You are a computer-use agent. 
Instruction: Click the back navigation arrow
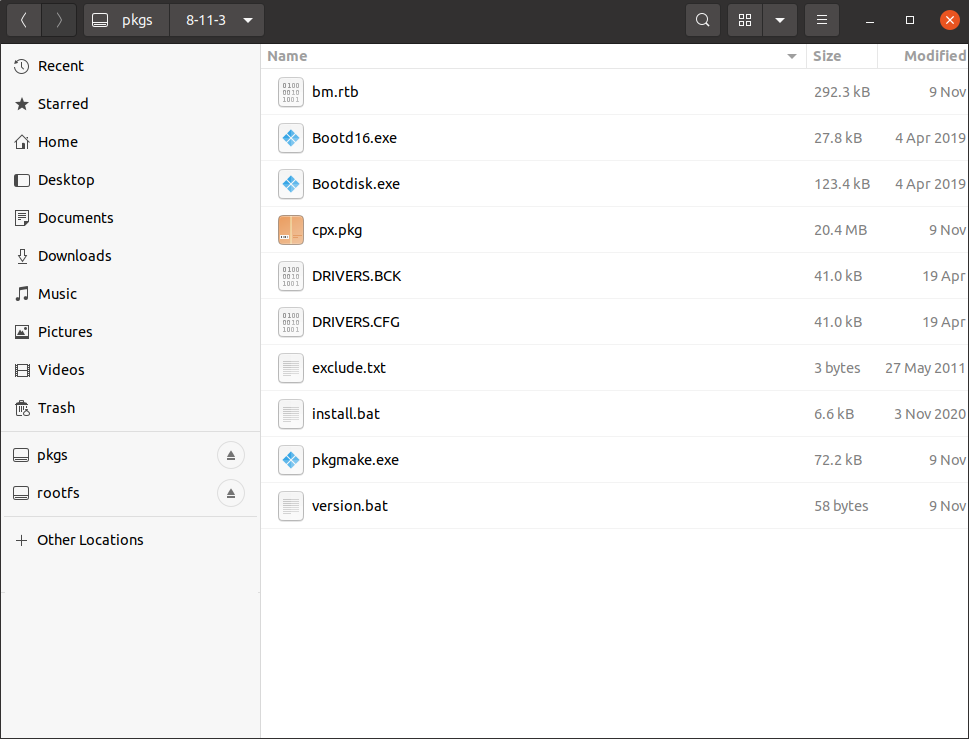click(24, 20)
